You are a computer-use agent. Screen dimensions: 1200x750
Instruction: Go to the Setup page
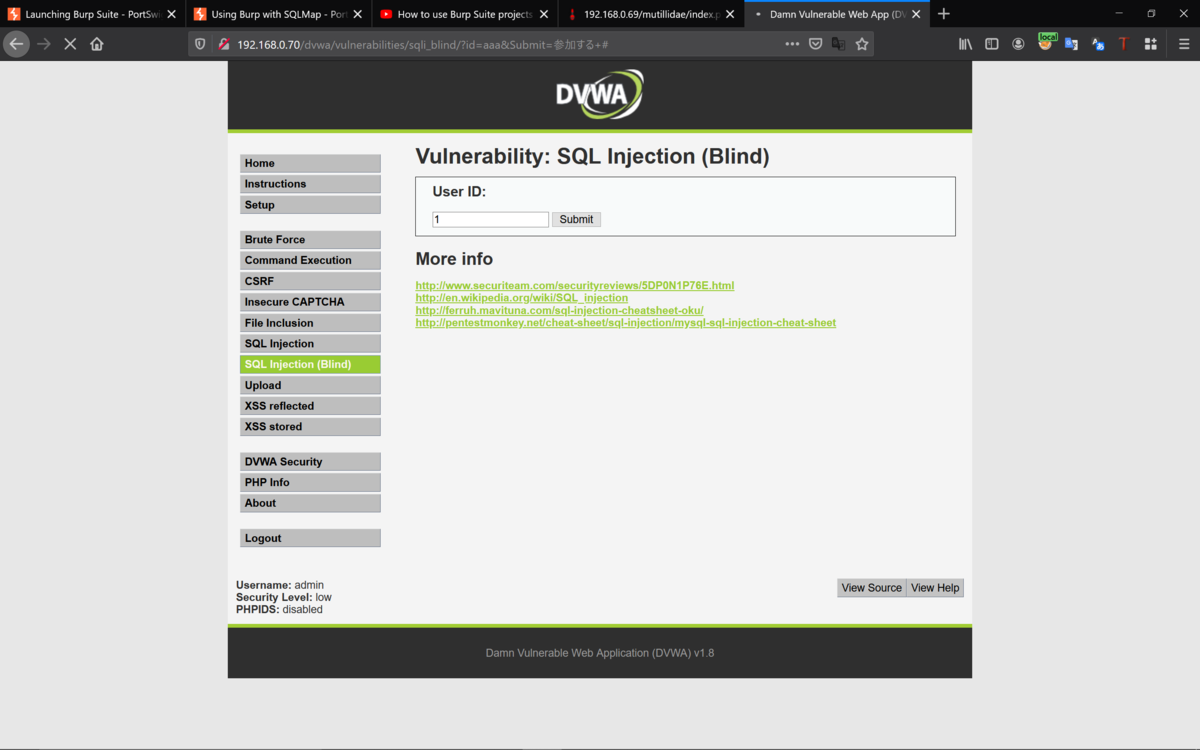point(310,205)
